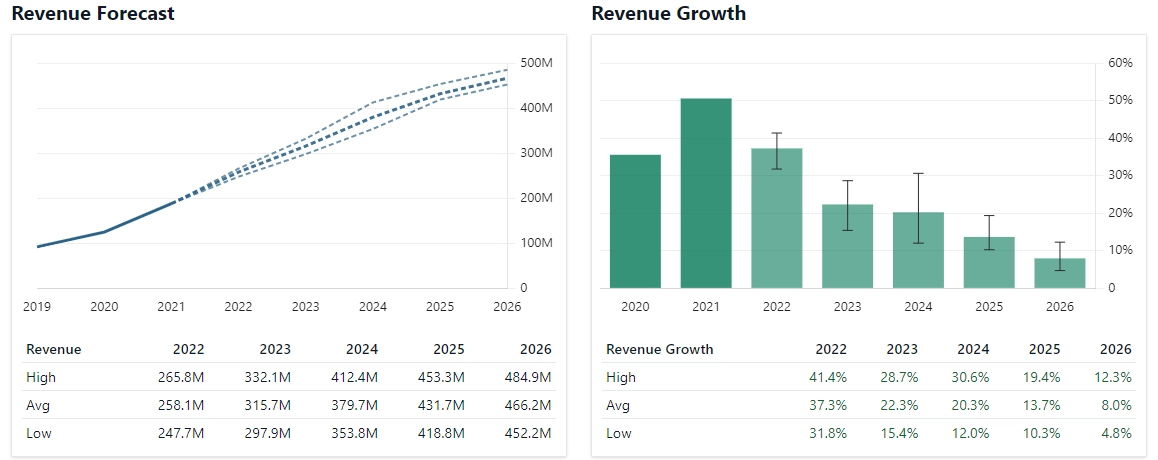
Task: Click the 2023 growth bar
Action: pos(848,246)
